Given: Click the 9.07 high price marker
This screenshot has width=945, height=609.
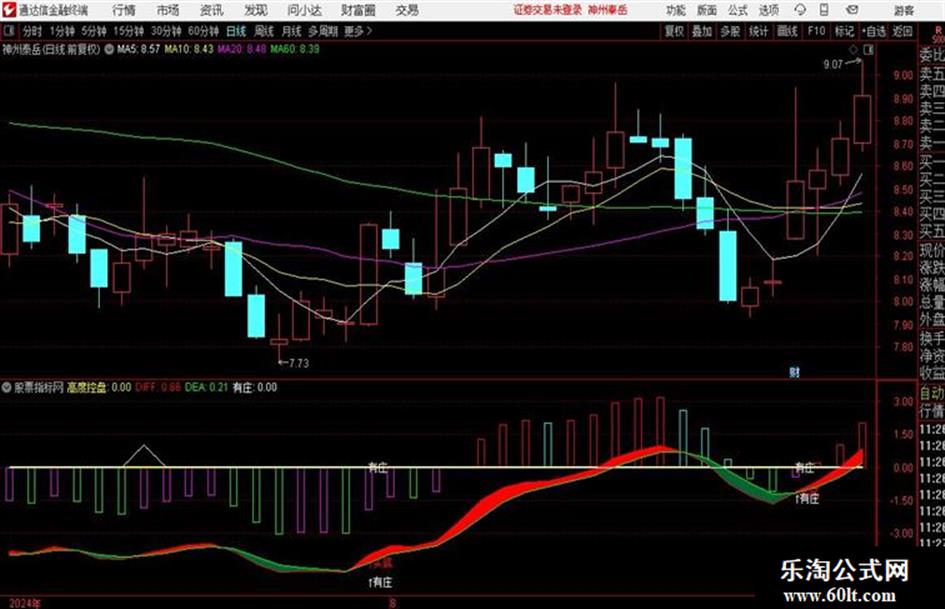Looking at the screenshot, I should coord(833,64).
